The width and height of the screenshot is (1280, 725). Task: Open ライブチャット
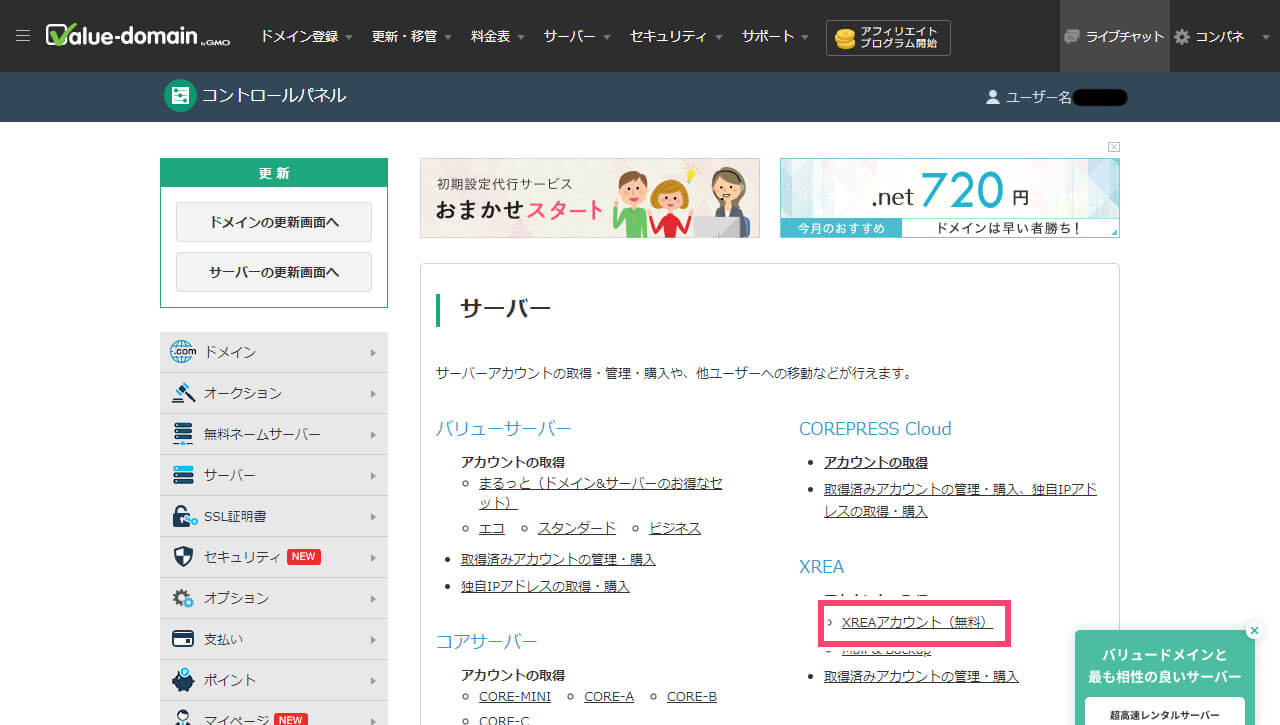1115,36
